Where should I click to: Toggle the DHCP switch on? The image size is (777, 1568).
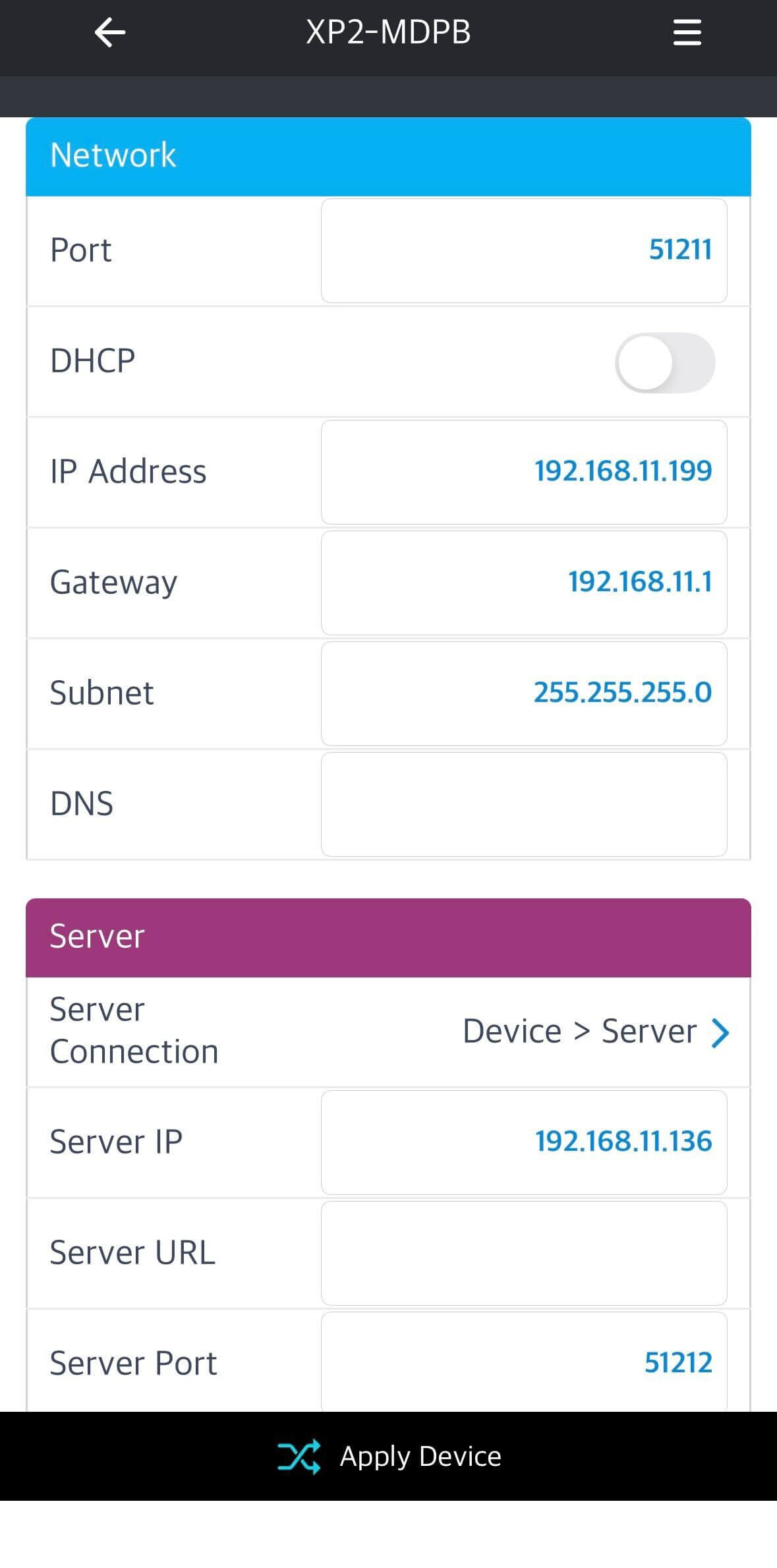click(664, 363)
